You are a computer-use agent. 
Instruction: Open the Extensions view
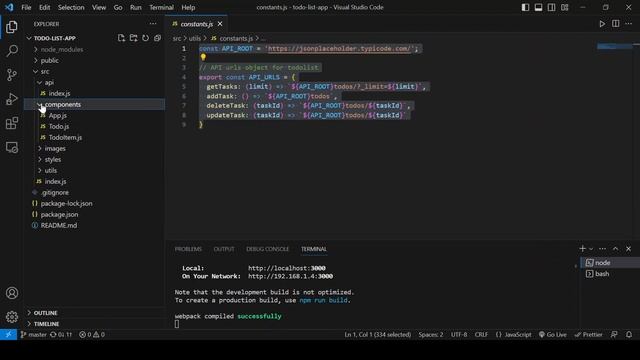tap(12, 123)
